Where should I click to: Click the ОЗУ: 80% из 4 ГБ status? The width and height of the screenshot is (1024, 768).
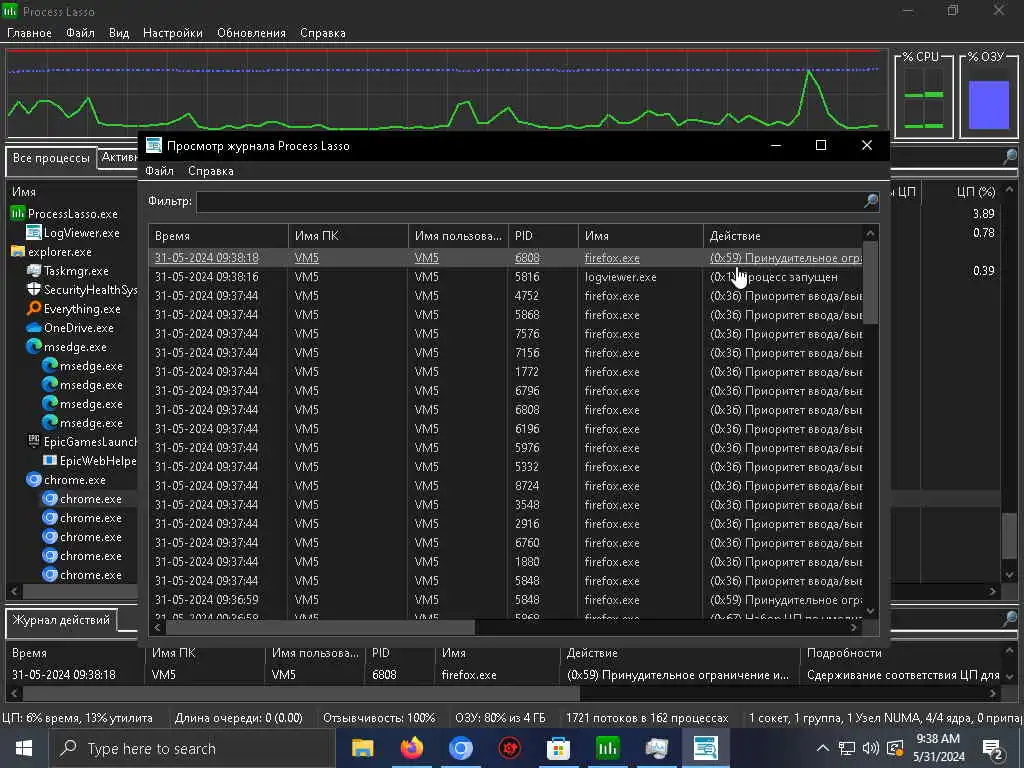click(500, 718)
